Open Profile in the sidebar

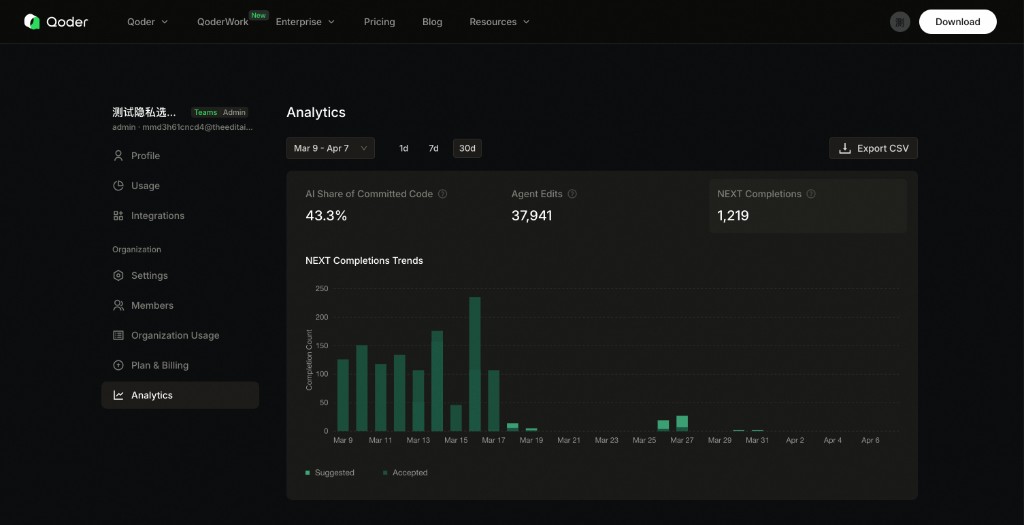coord(180,155)
